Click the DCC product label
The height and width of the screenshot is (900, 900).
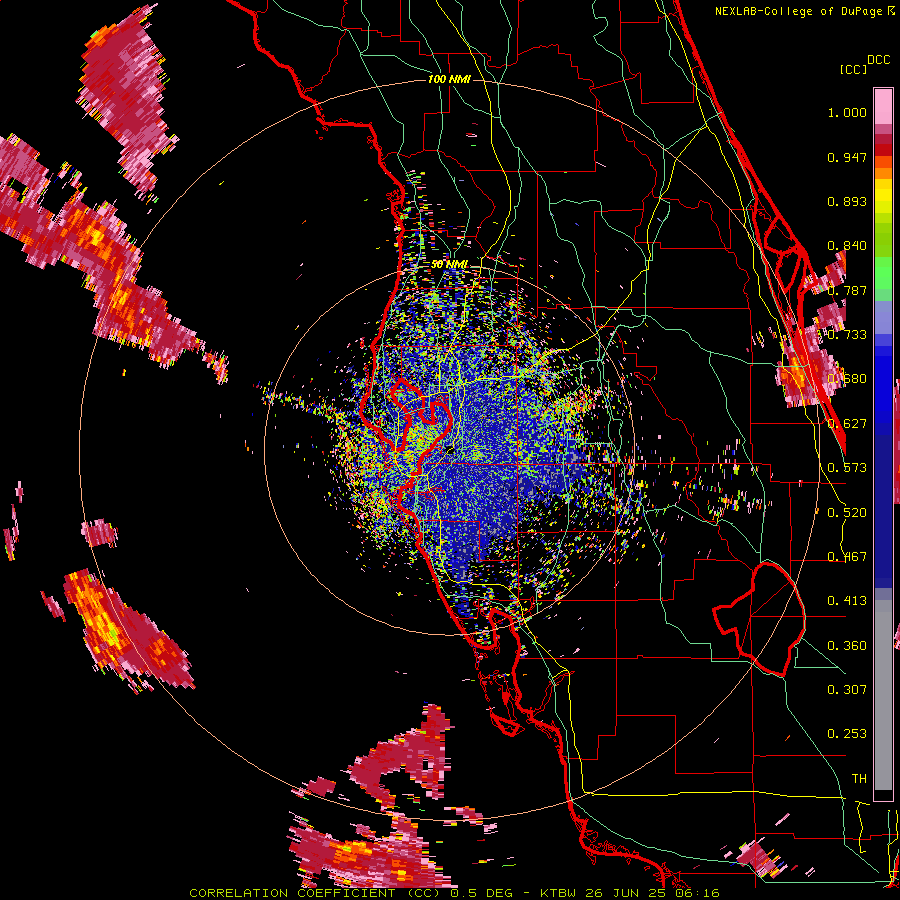[878, 60]
